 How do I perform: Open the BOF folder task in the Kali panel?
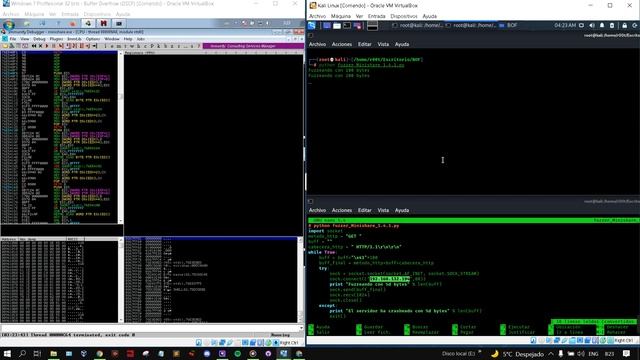point(509,25)
